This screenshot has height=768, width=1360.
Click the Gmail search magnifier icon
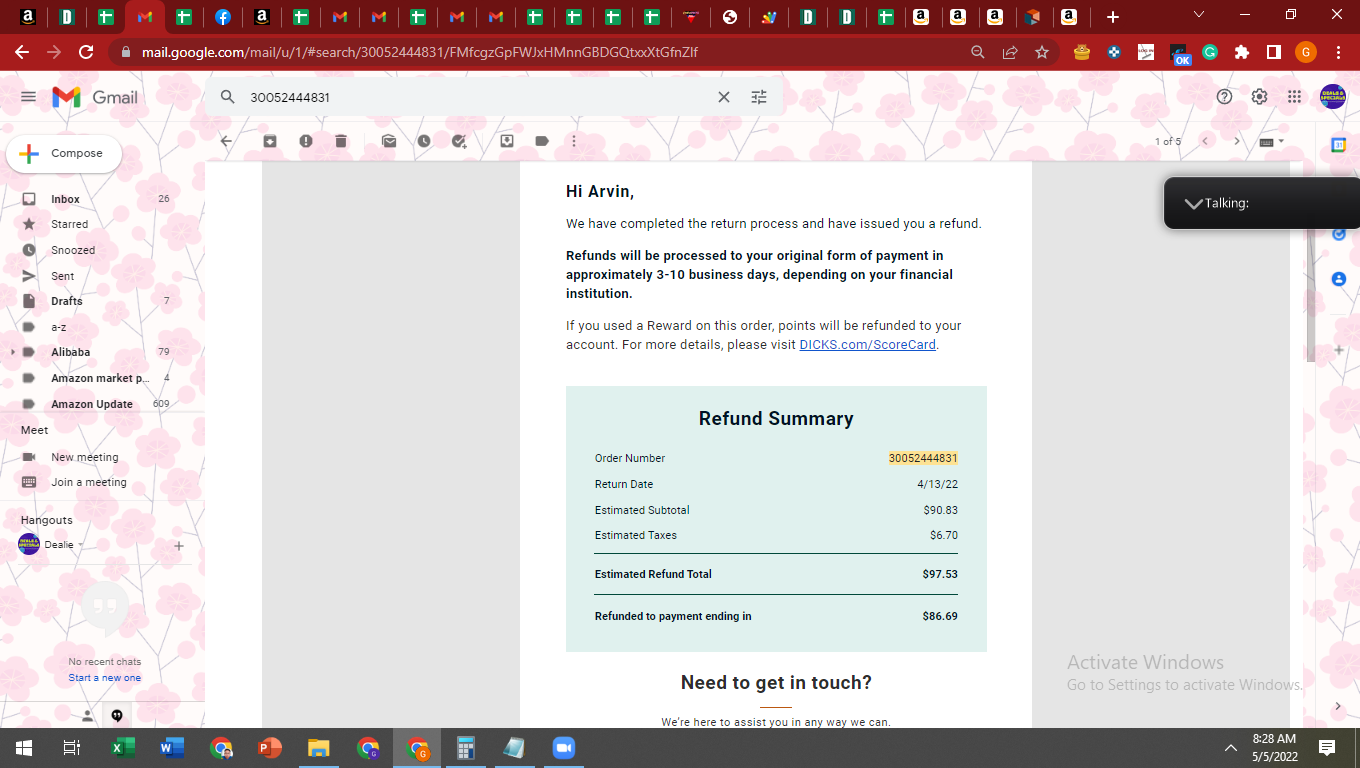(x=228, y=97)
